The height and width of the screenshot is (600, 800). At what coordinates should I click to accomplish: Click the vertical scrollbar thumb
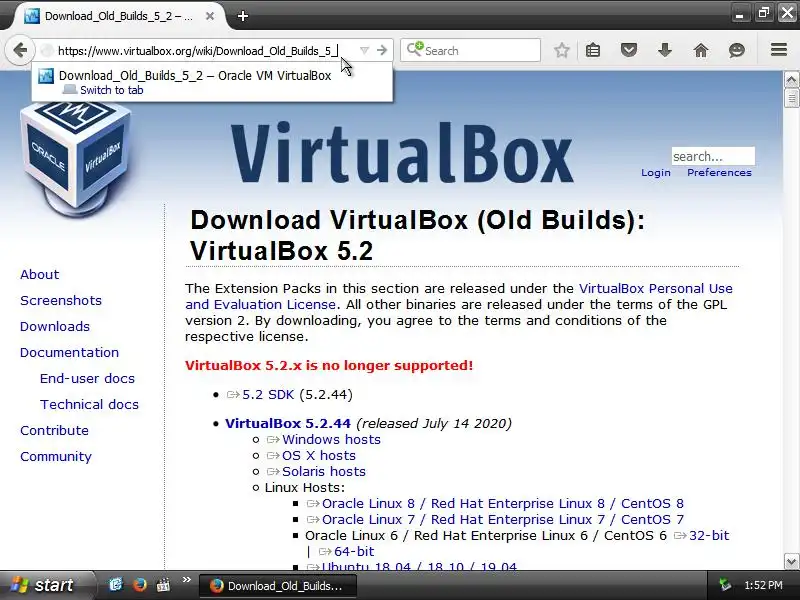coord(791,98)
